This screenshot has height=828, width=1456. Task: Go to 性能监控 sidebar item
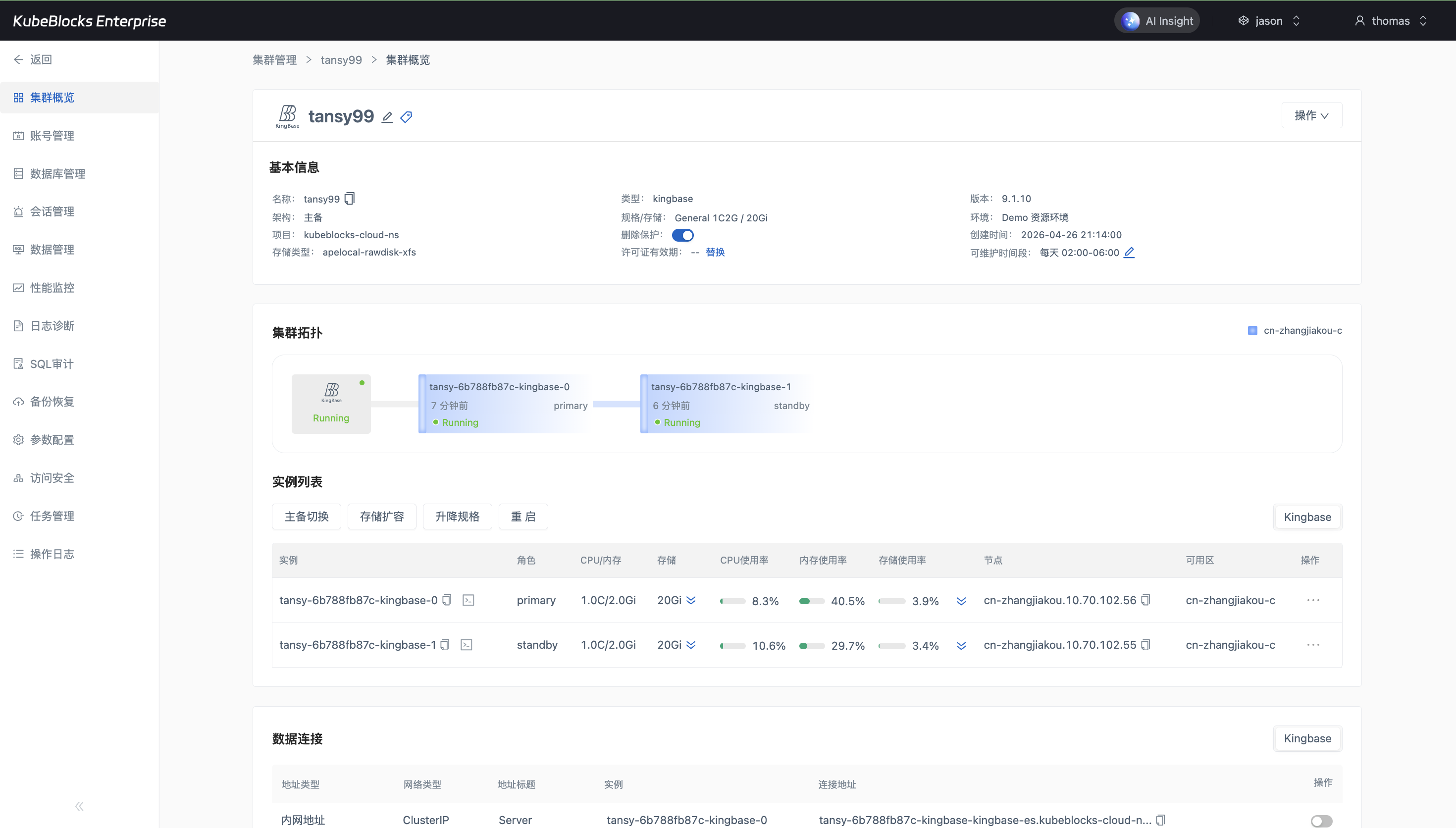(52, 288)
